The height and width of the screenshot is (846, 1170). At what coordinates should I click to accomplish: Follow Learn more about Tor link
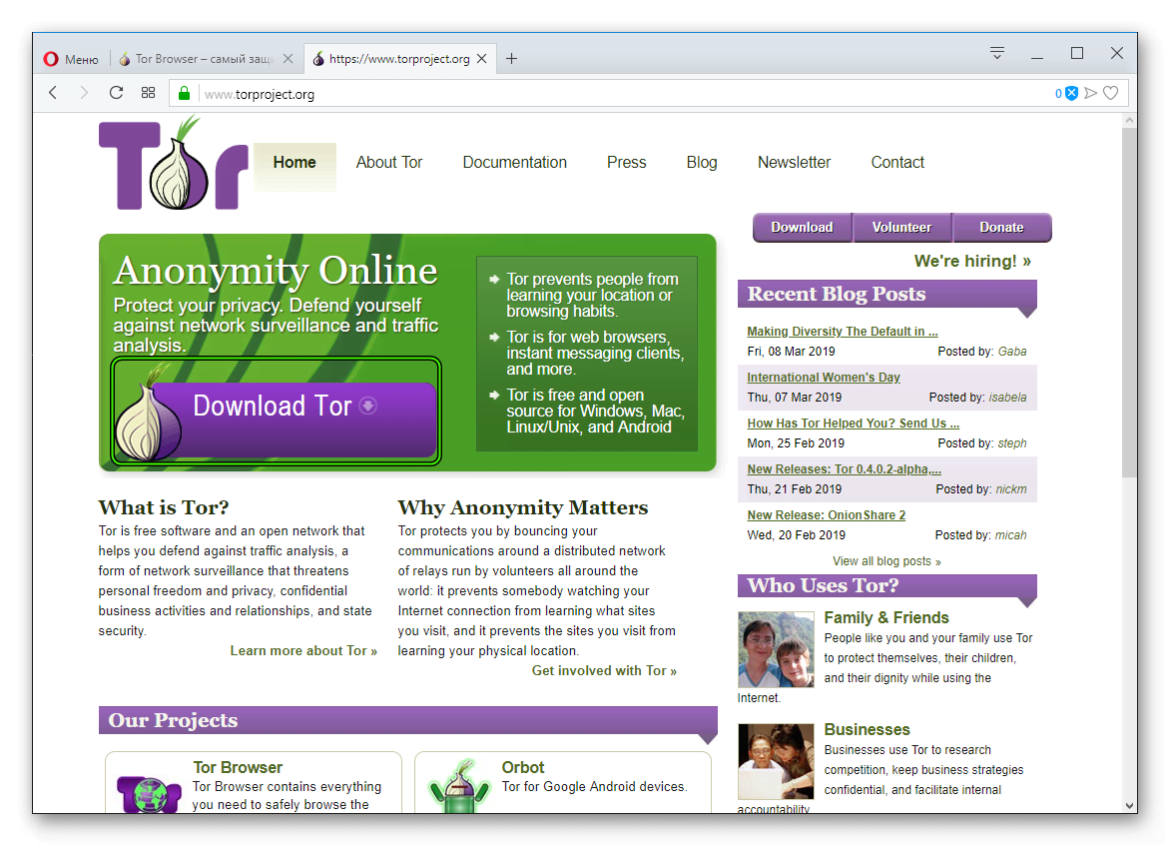pyautogui.click(x=303, y=651)
